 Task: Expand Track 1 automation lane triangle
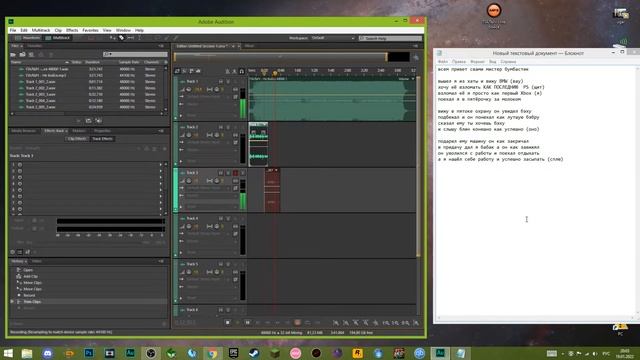tap(181, 116)
